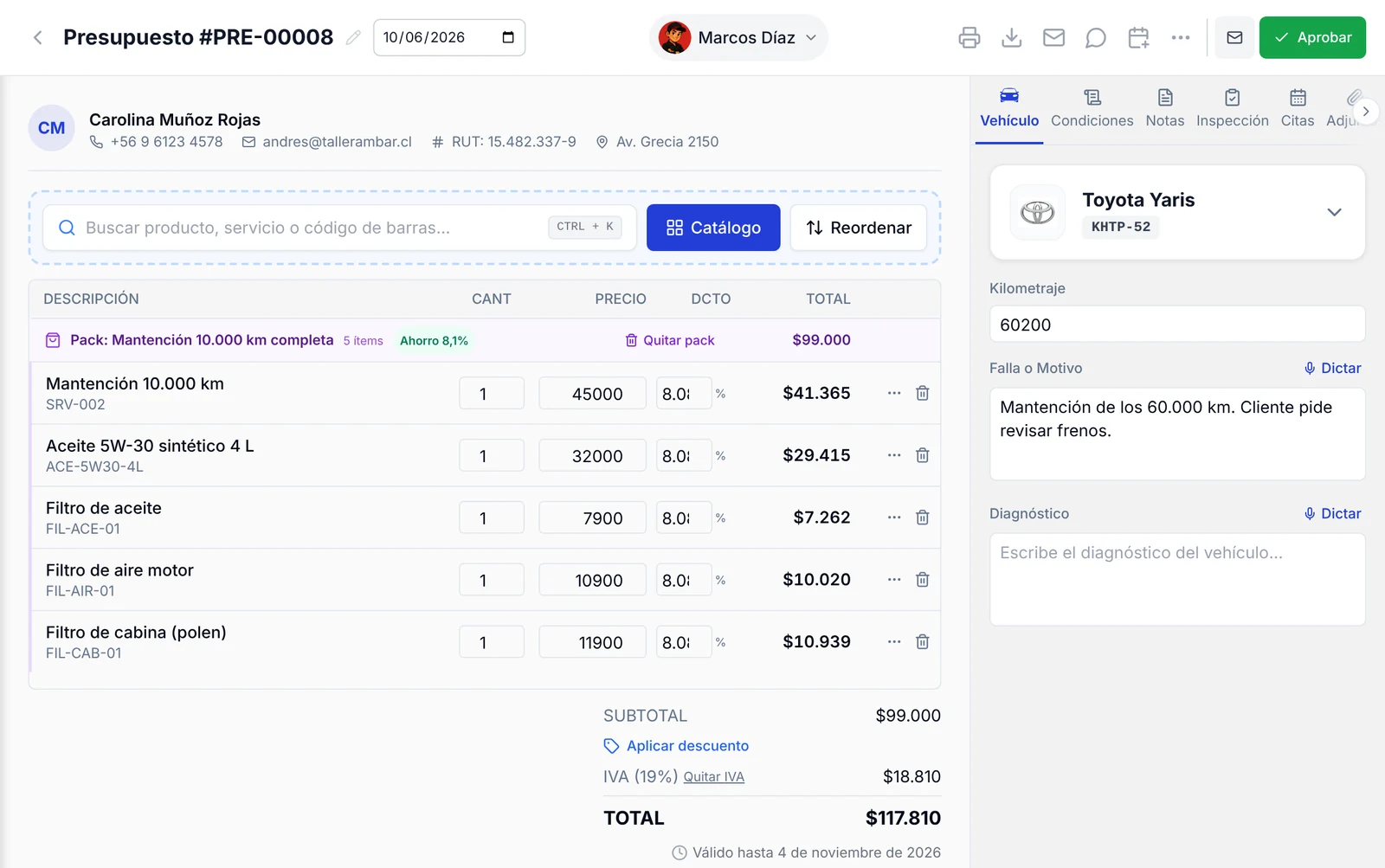Image resolution: width=1385 pixels, height=868 pixels.
Task: Expand the Toyota Yaris vehicle card
Action: [x=1334, y=212]
